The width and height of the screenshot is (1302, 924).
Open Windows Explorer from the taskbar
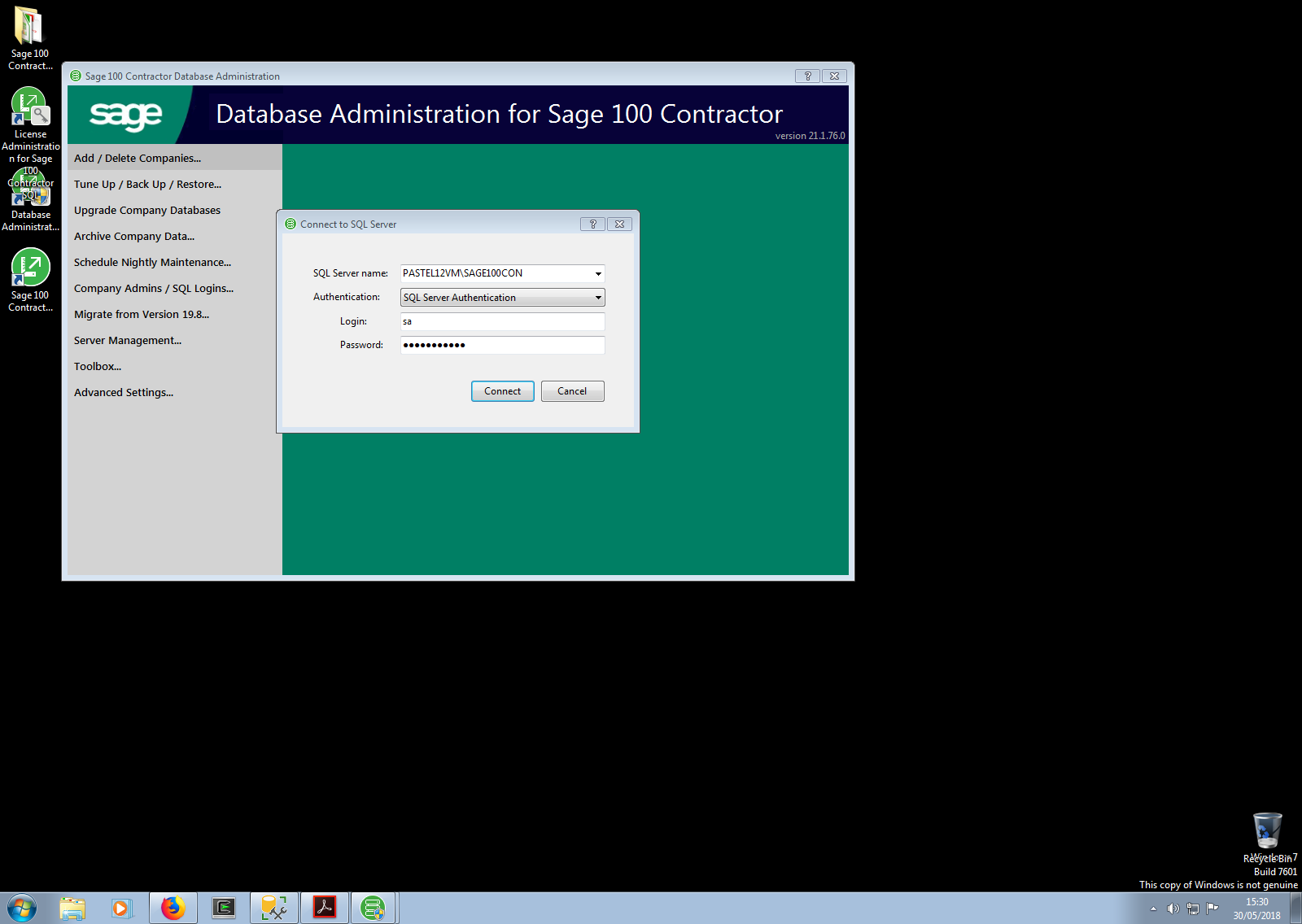point(72,908)
